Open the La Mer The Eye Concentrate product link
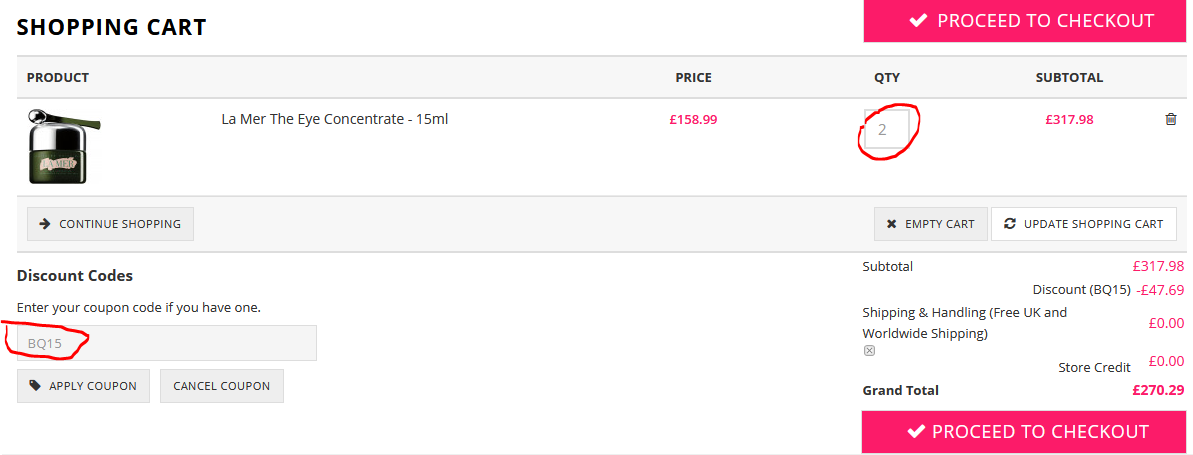 click(334, 119)
